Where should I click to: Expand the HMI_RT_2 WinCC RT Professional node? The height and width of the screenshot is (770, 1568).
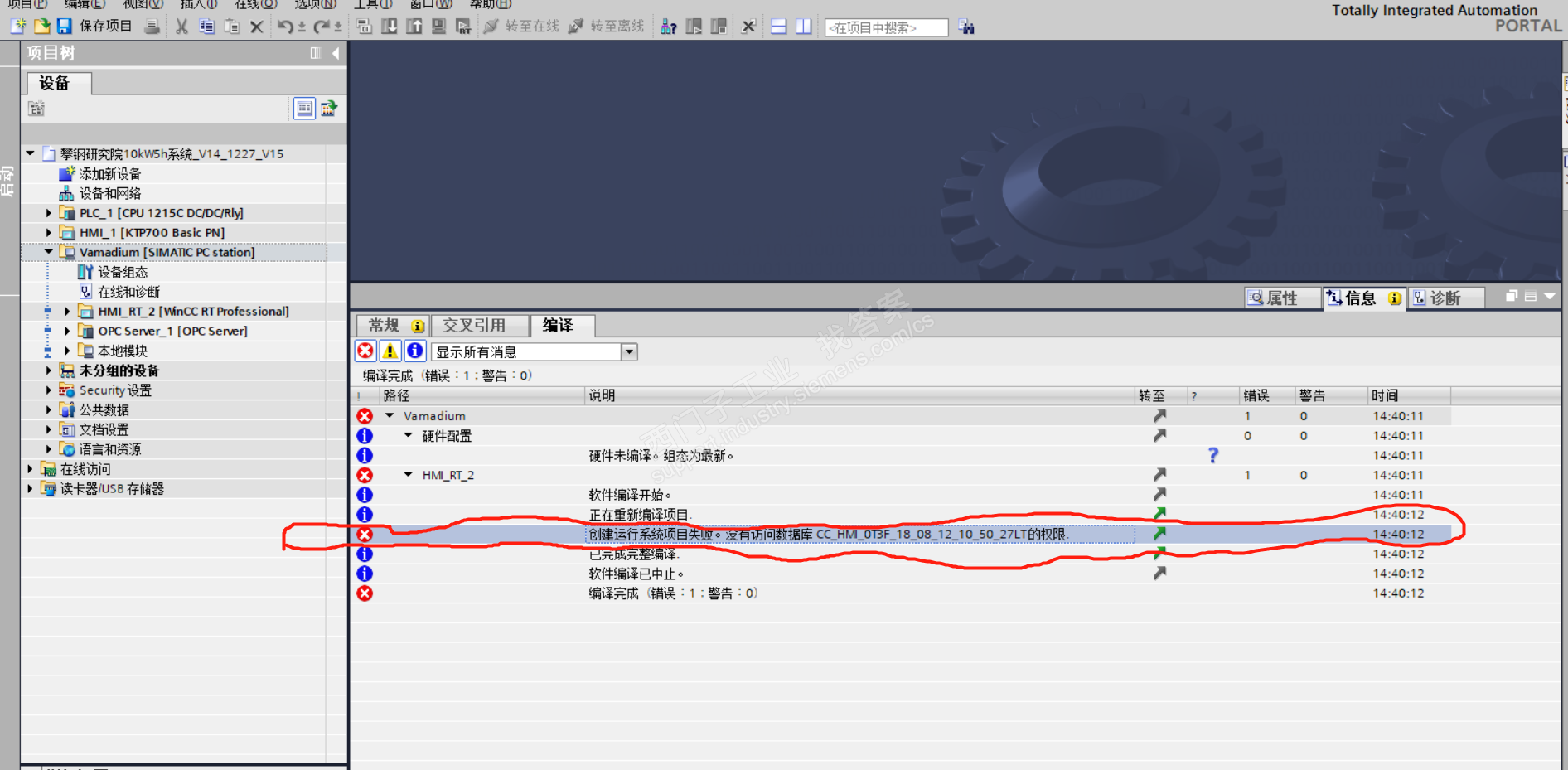point(67,312)
